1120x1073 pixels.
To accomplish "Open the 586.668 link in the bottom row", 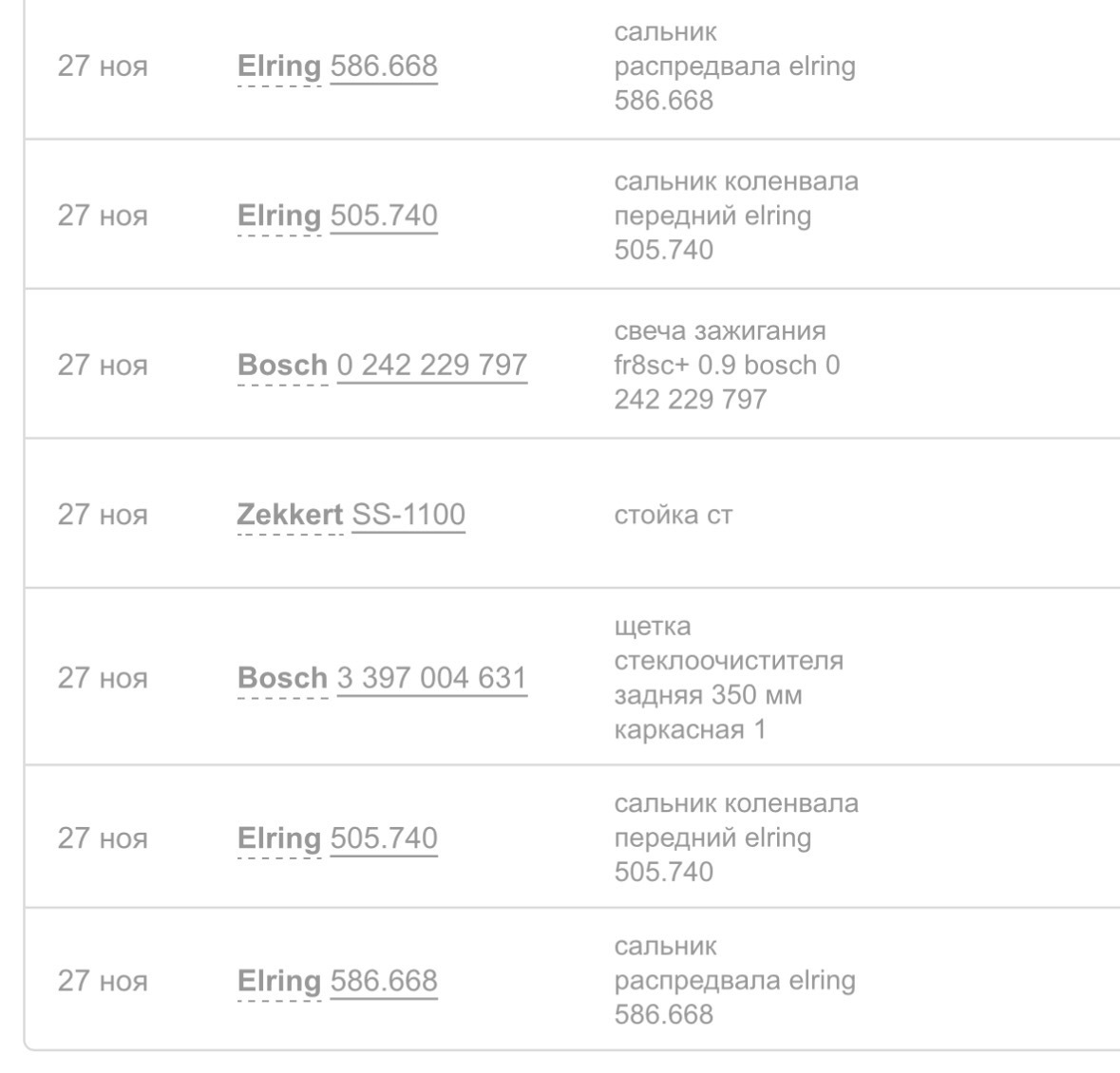I will [x=384, y=981].
